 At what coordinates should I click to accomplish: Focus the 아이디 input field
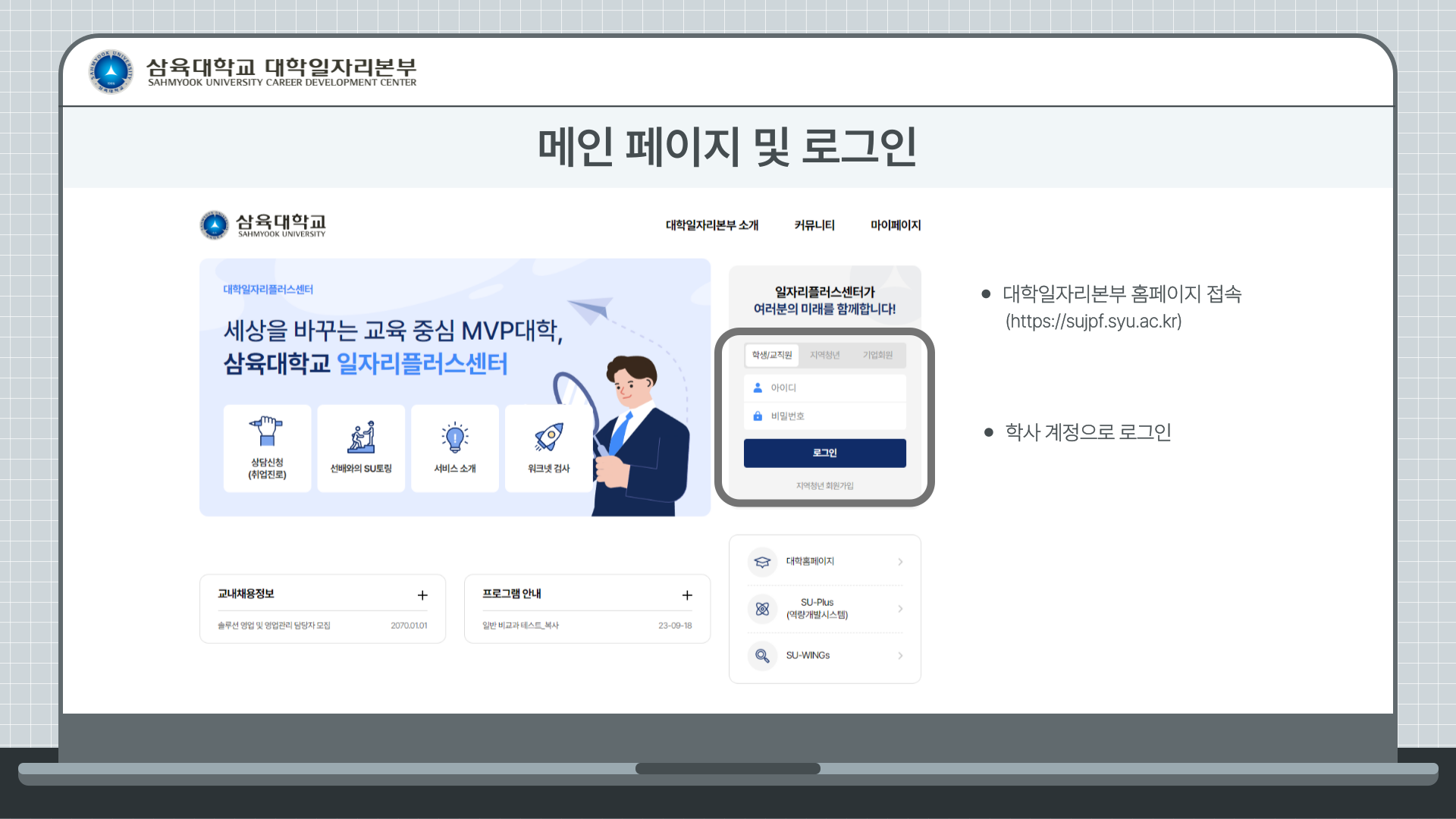coord(825,388)
